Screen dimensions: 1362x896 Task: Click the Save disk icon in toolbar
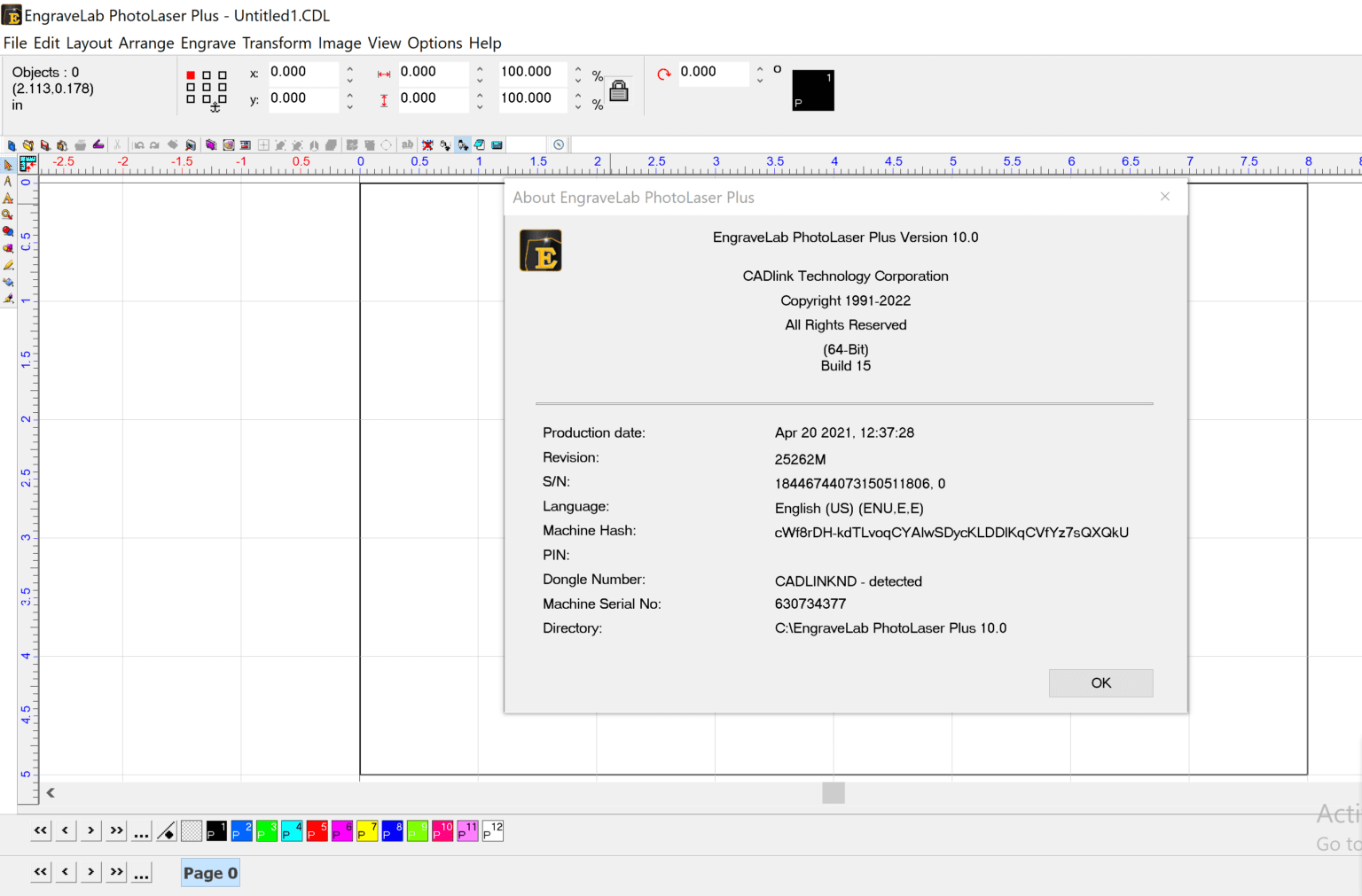tap(45, 145)
